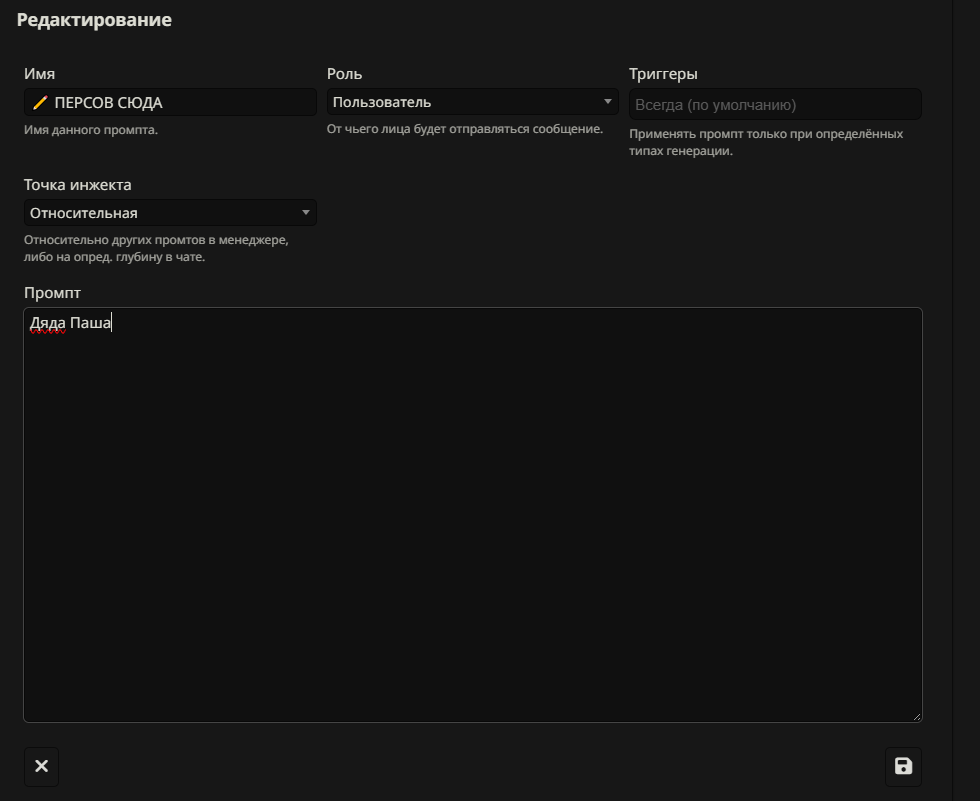Click the Имя label

tap(39, 74)
